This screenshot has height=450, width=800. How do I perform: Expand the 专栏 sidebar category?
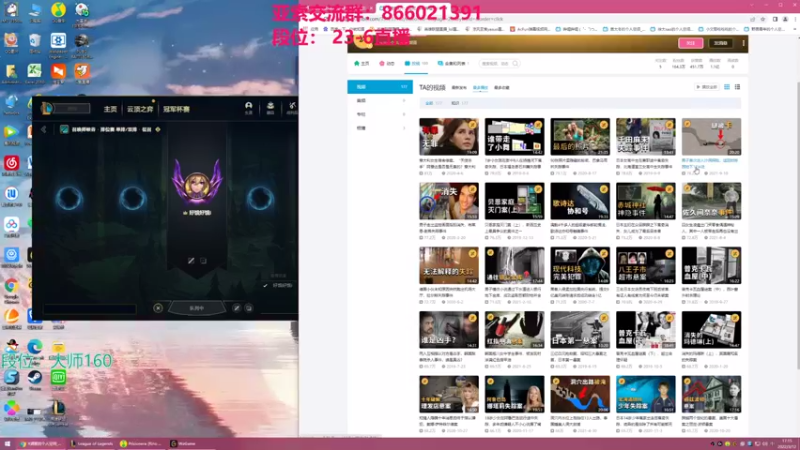[381, 114]
